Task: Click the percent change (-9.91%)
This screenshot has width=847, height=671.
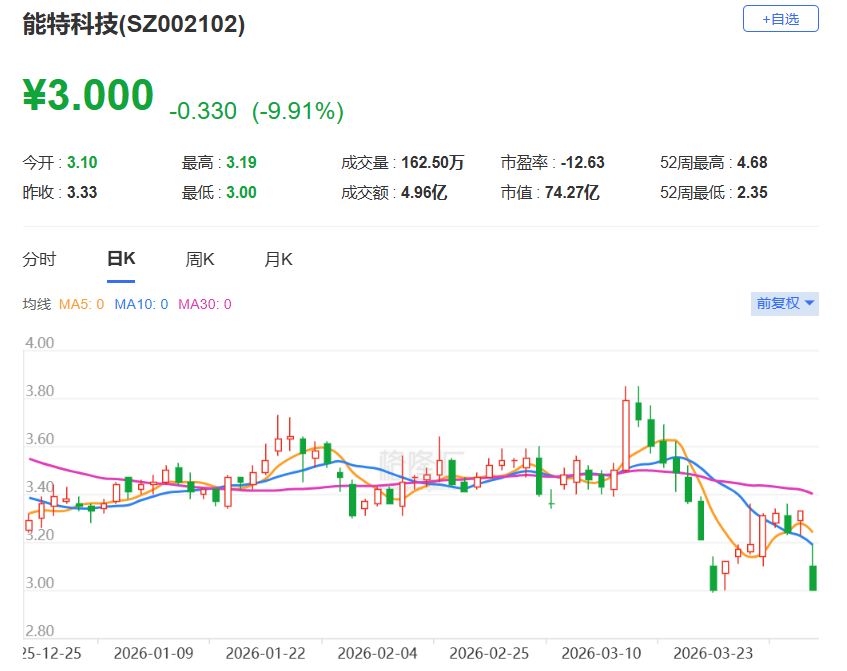Action: 298,111
